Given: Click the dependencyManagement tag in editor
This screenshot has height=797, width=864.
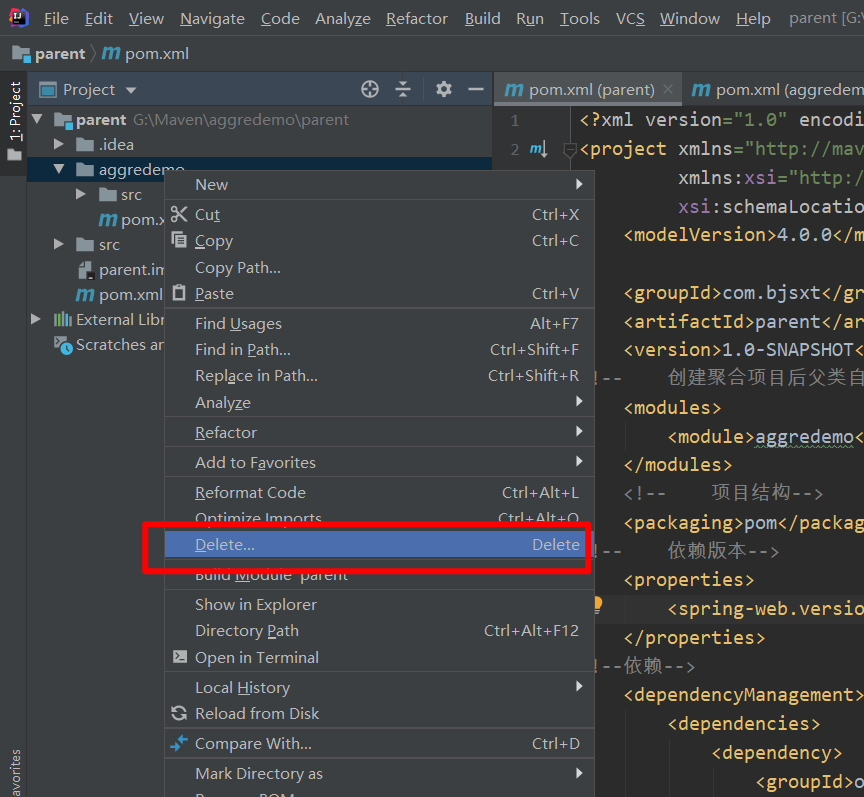Looking at the screenshot, I should point(744,694).
